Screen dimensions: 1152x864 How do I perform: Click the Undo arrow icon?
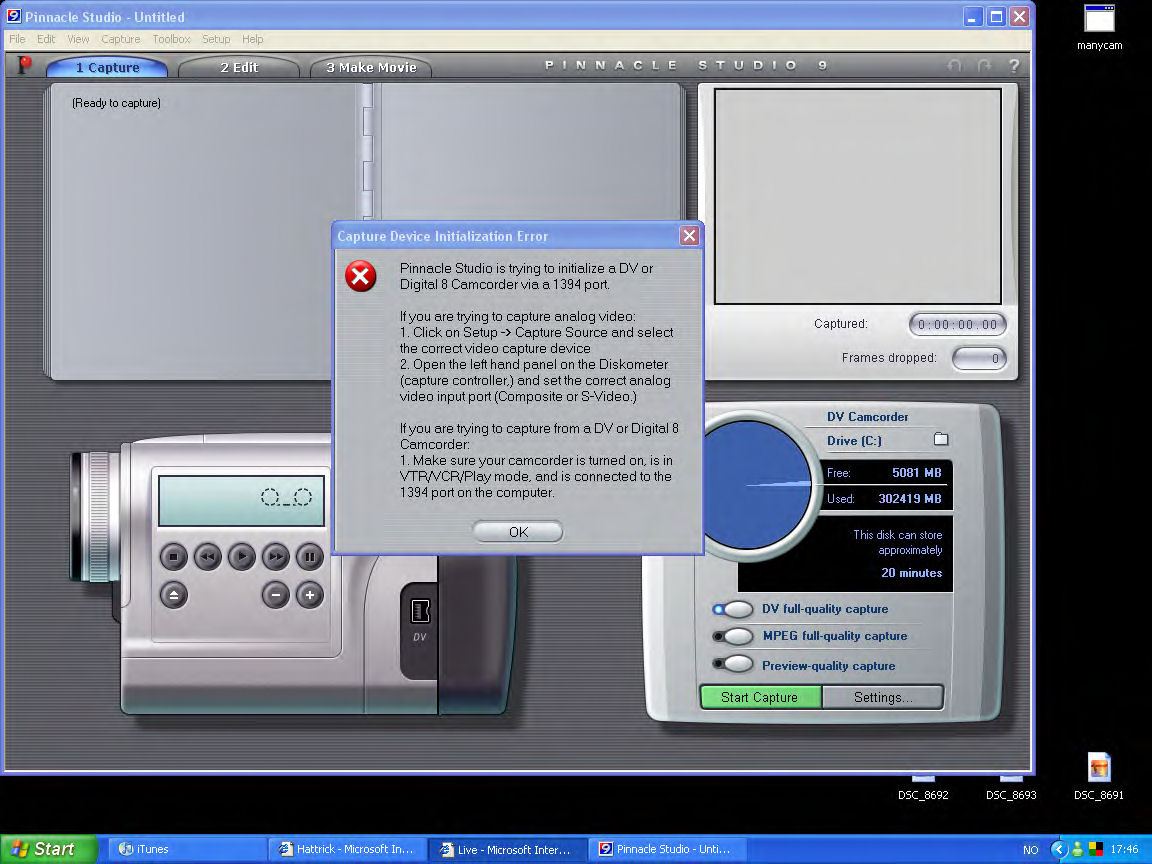[954, 65]
